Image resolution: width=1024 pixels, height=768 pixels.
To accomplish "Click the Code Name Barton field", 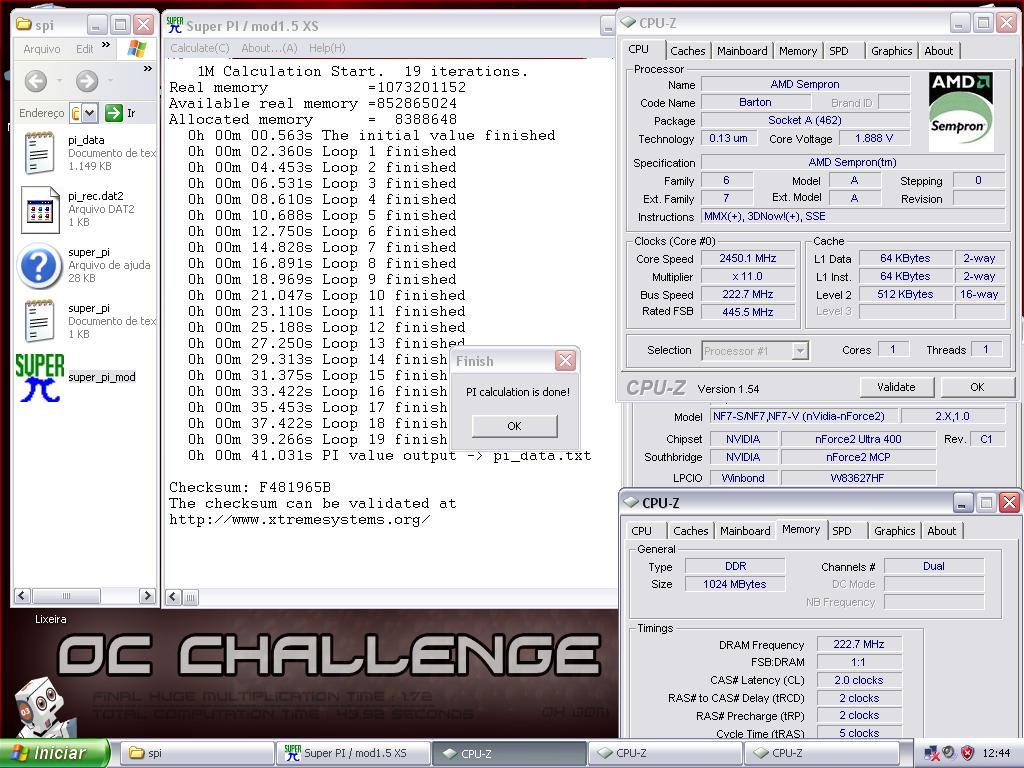I will point(755,103).
